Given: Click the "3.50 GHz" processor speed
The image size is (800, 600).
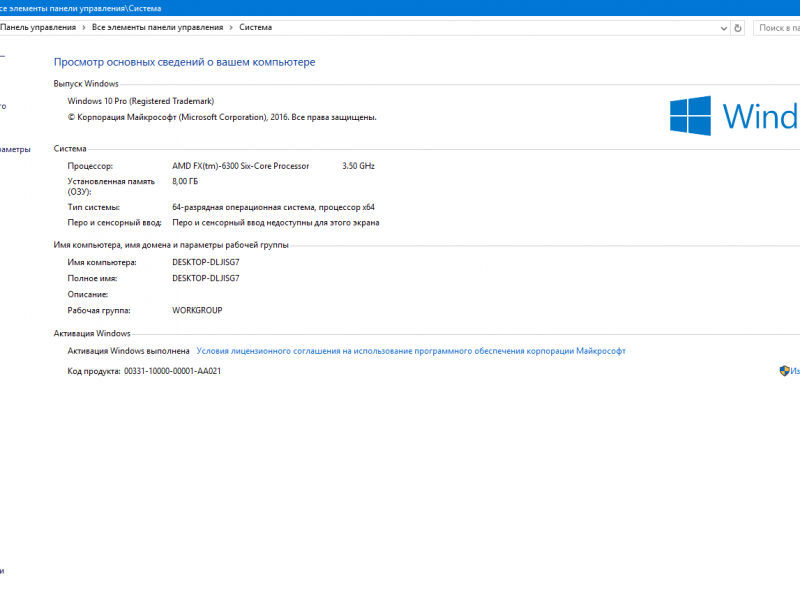Looking at the screenshot, I should (358, 166).
